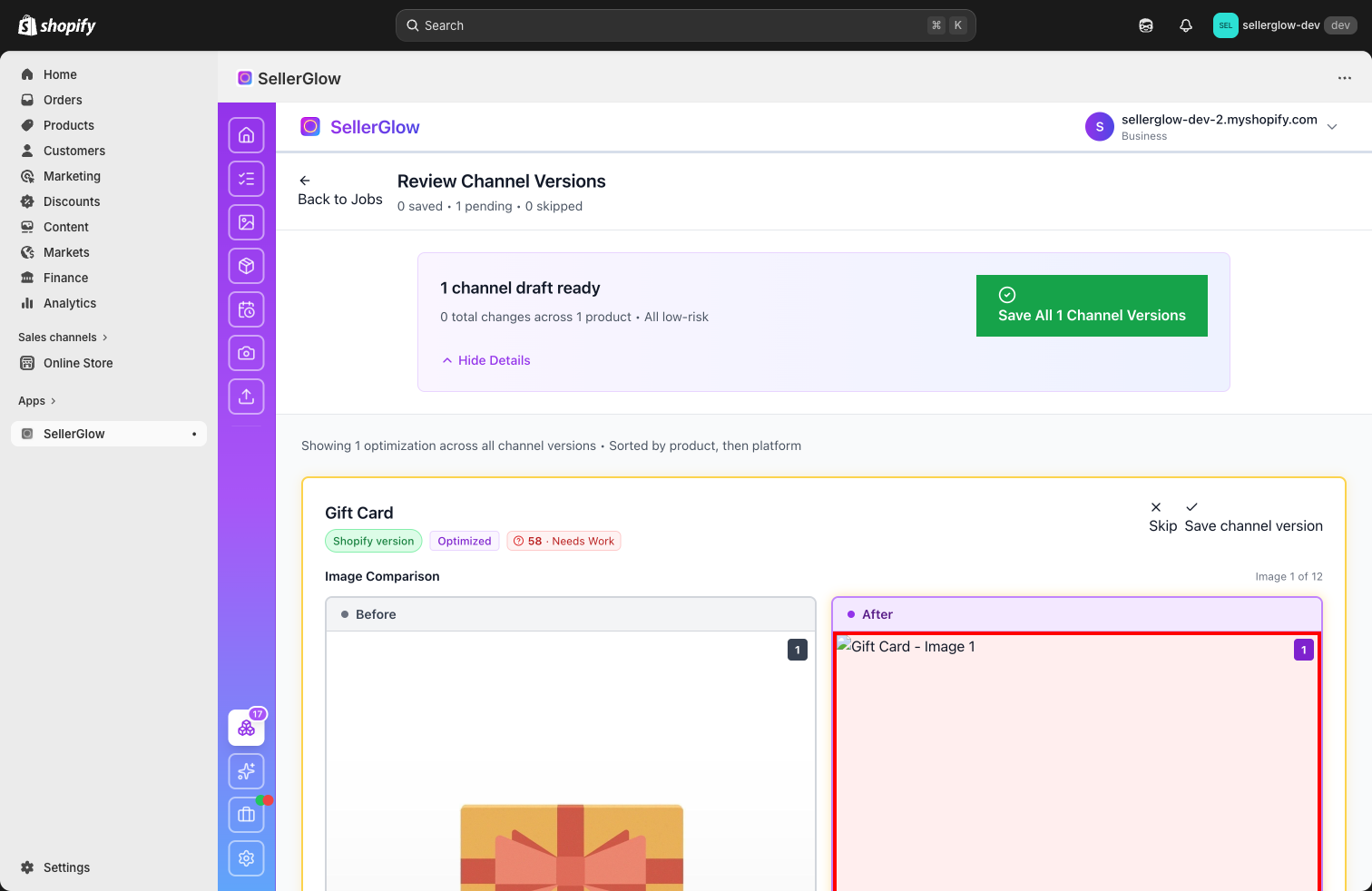Go Back to Jobs
This screenshot has height=891, width=1372.
(339, 191)
